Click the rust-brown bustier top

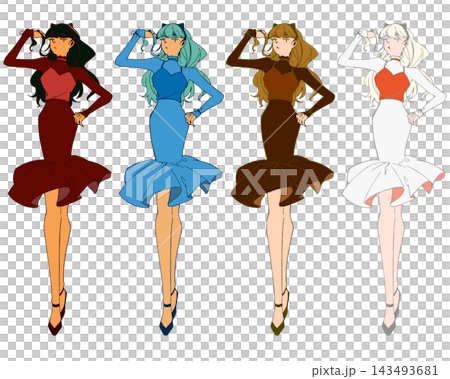(x=282, y=82)
